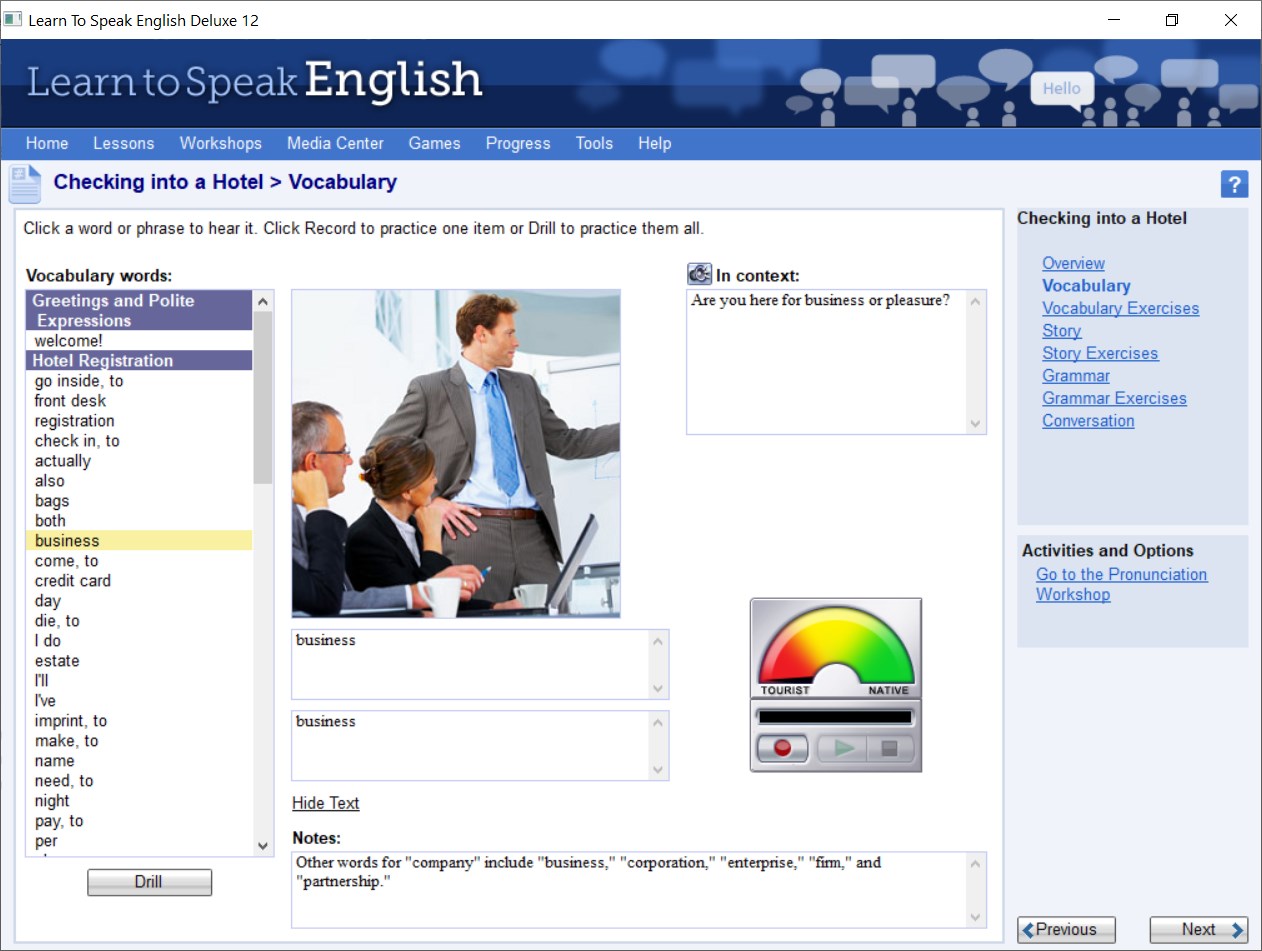Click the application icon in the title bar
The image size is (1262, 951).
pyautogui.click(x=13, y=19)
